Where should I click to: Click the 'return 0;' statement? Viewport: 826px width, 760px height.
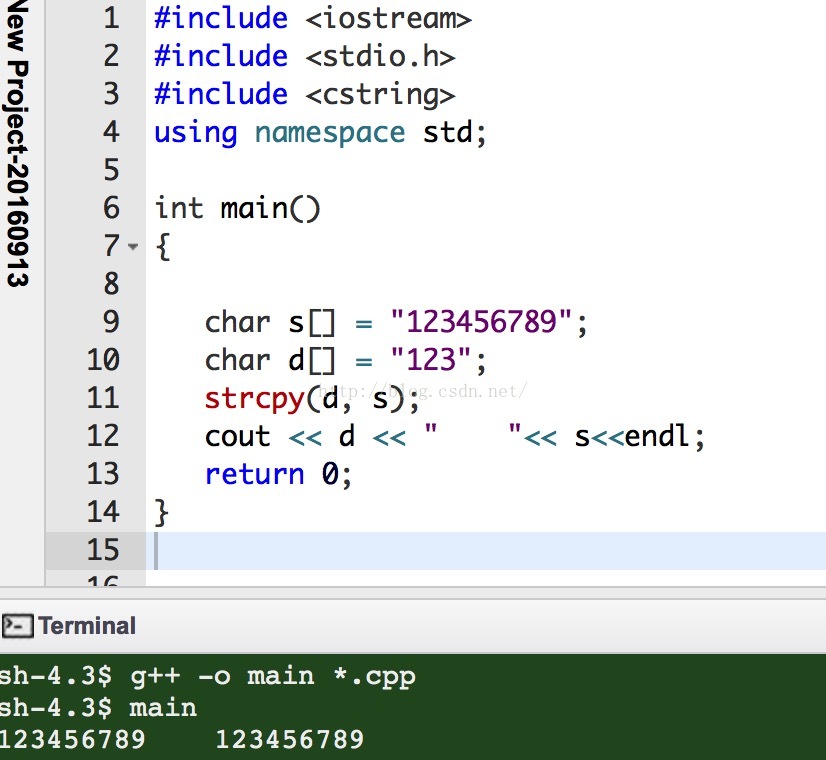point(278,474)
